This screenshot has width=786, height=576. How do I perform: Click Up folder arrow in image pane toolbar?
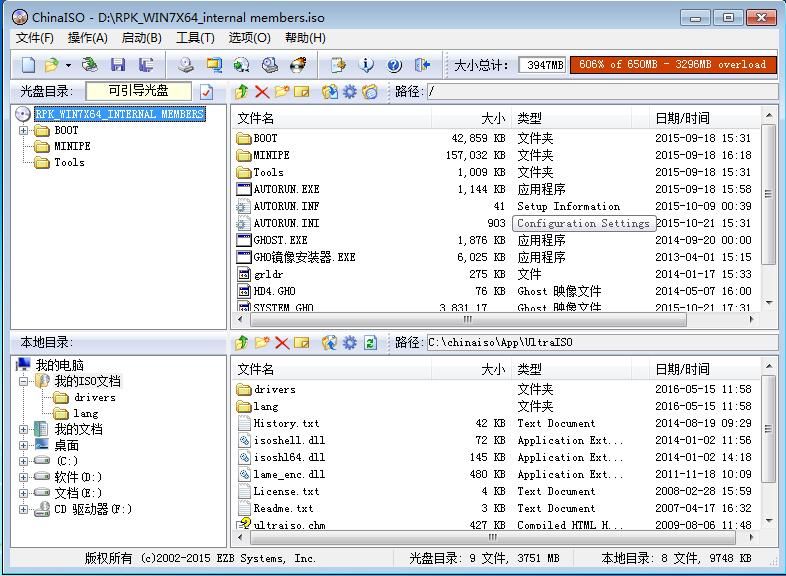[x=241, y=92]
